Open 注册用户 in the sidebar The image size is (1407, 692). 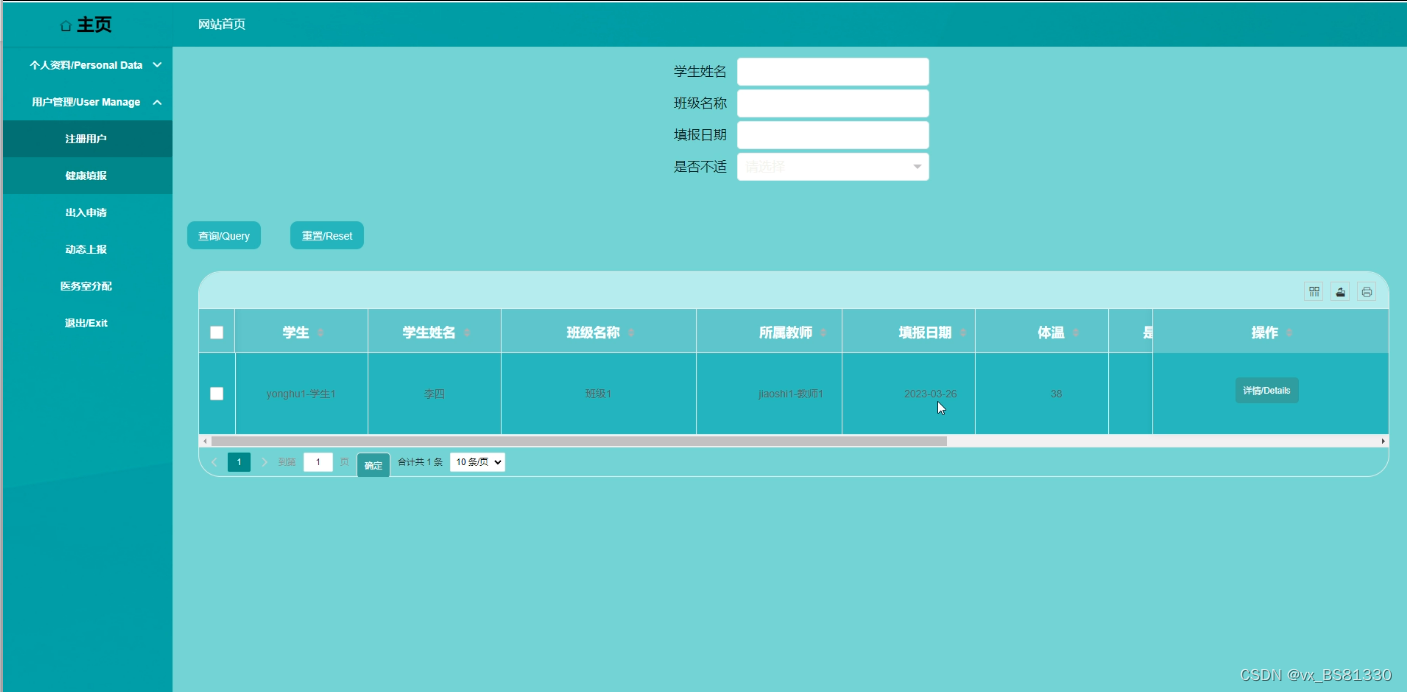86,139
